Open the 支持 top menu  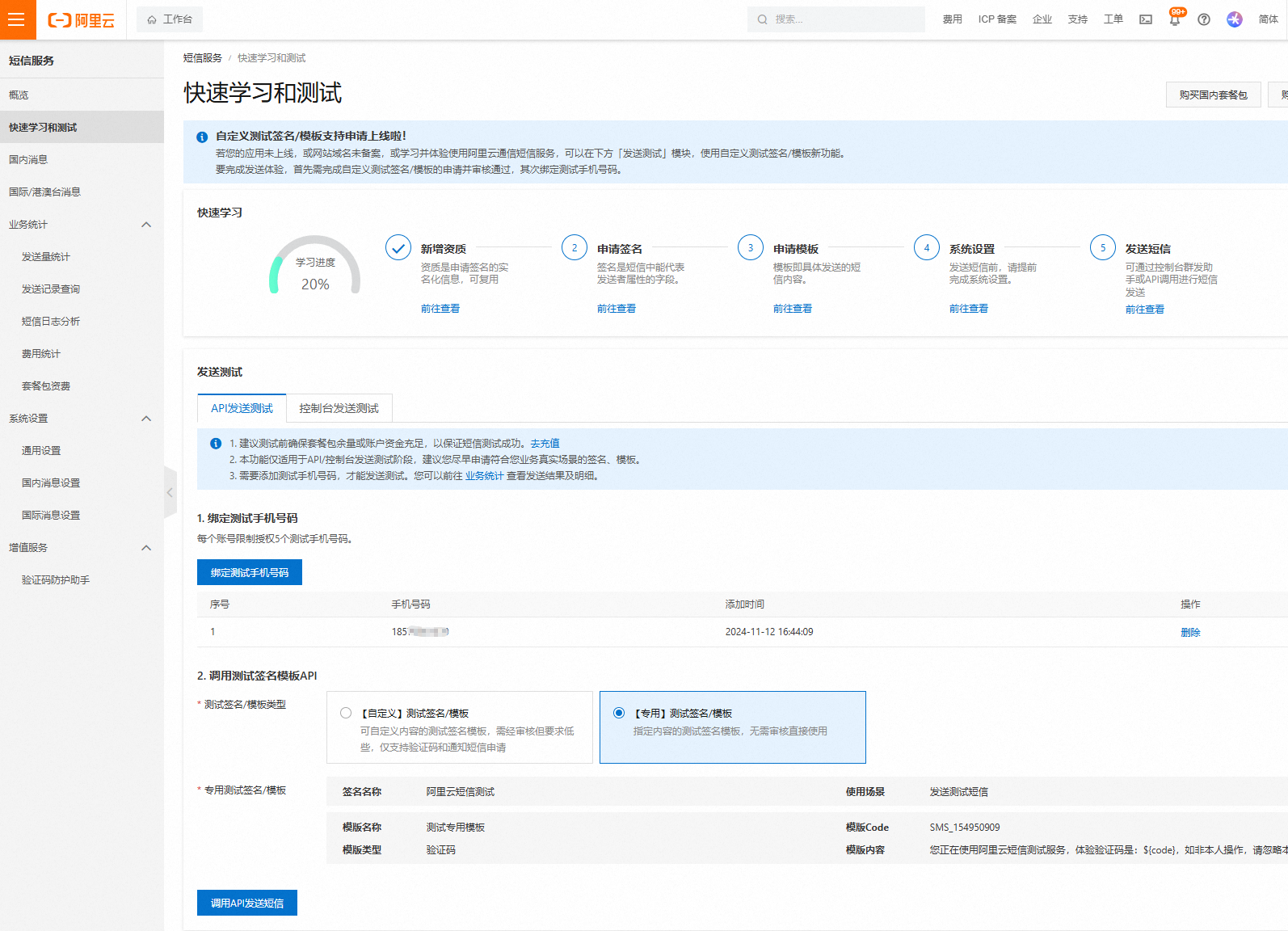(1078, 19)
